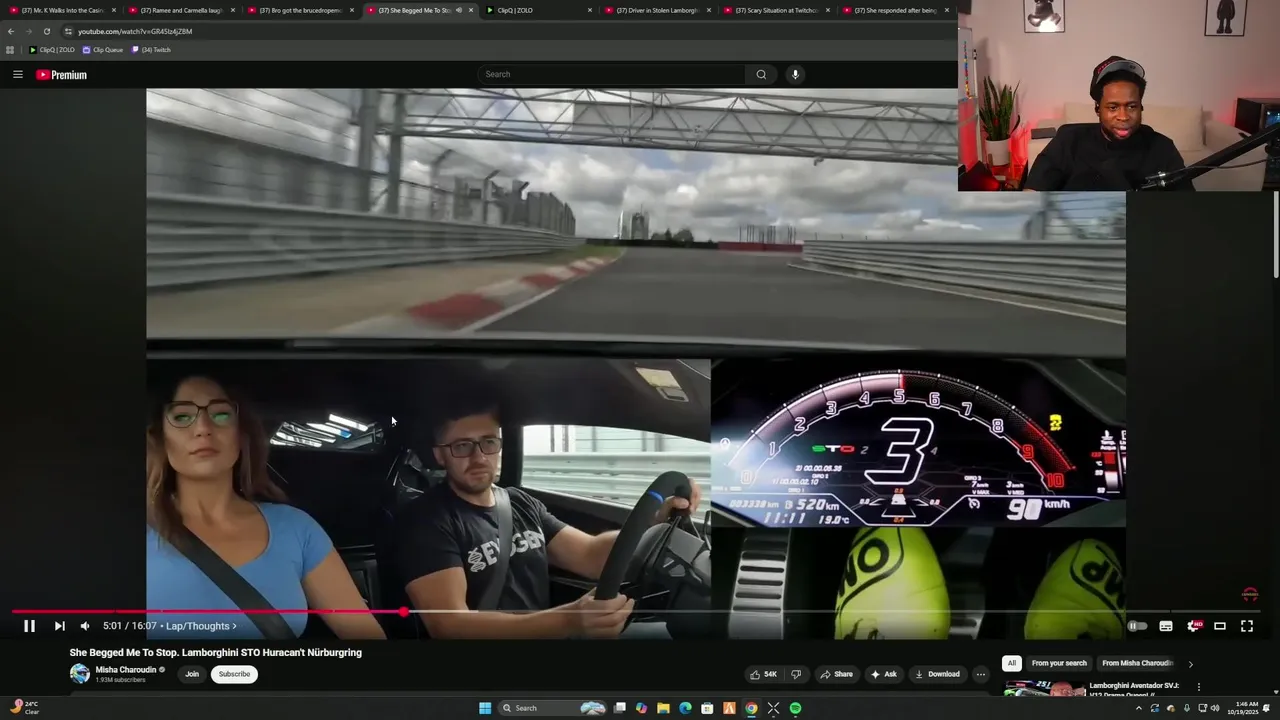
Task: Switch to Driver in Stolen Lamborghini tab
Action: [x=658, y=10]
